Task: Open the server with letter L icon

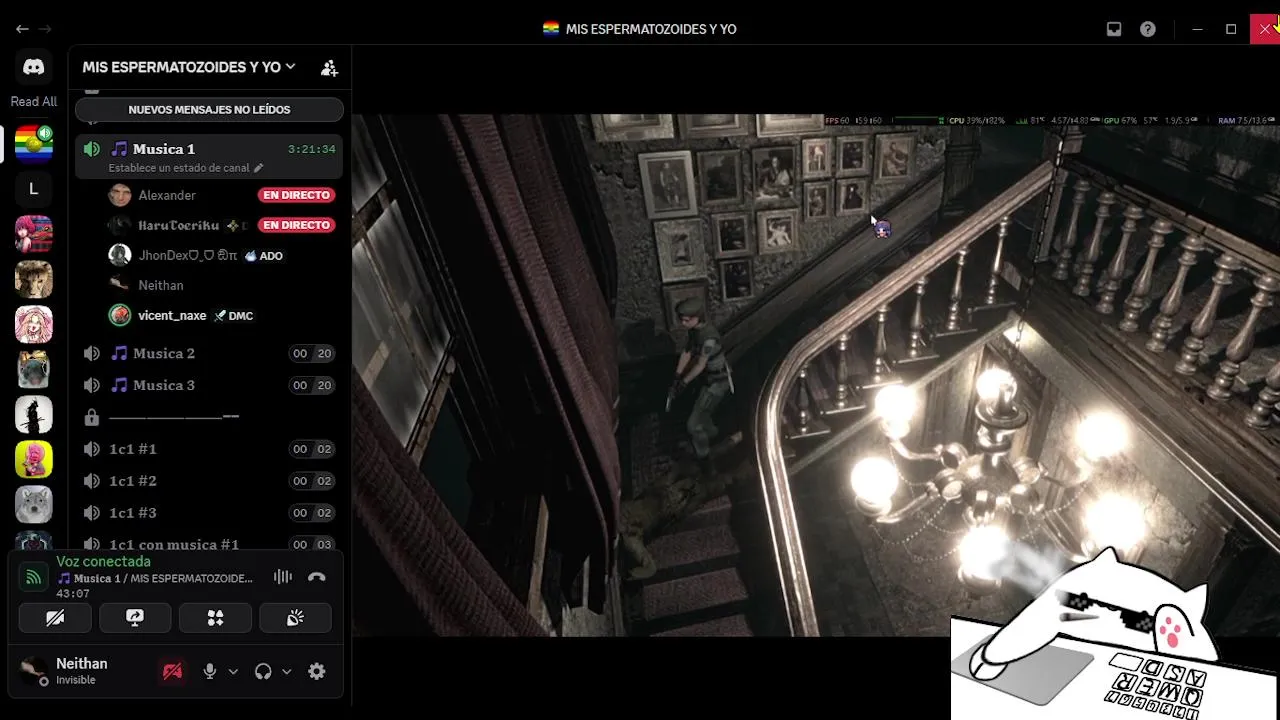Action: tap(33, 188)
